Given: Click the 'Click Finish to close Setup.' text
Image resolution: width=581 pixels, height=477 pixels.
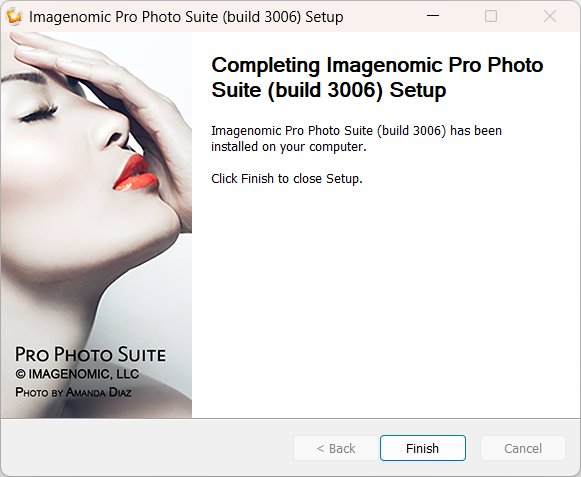Looking at the screenshot, I should (287, 179).
